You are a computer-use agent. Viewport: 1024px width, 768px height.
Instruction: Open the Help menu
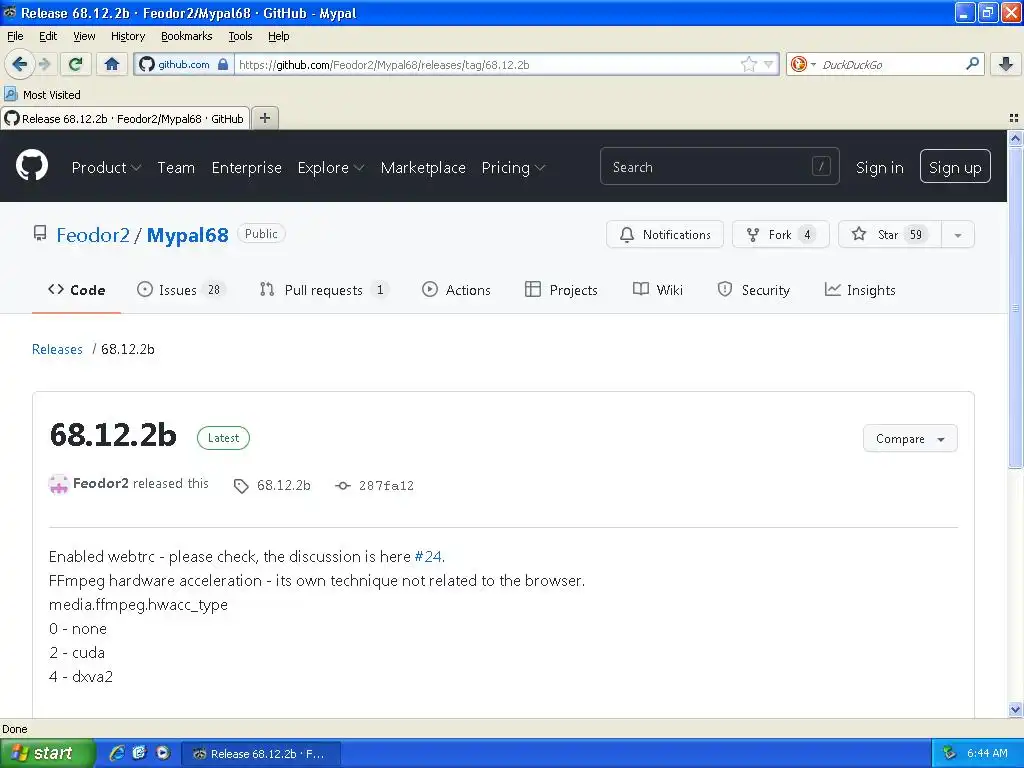[x=278, y=36]
